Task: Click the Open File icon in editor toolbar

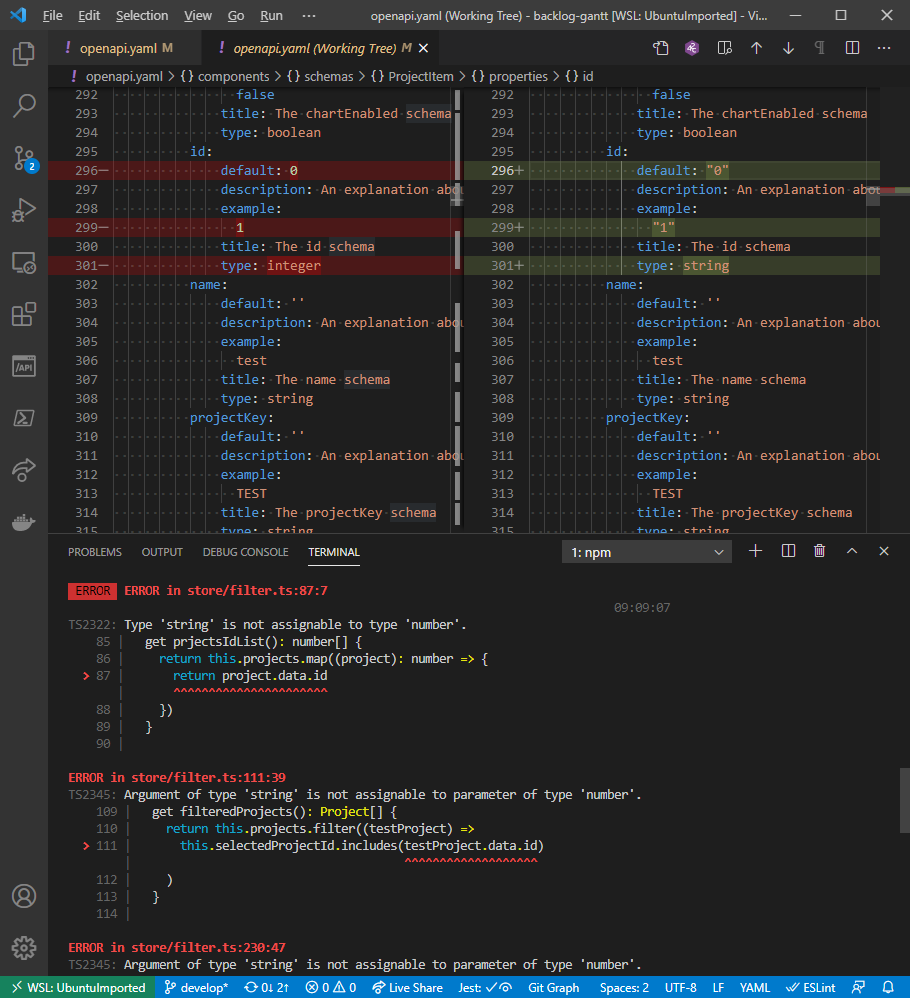Action: [x=661, y=48]
